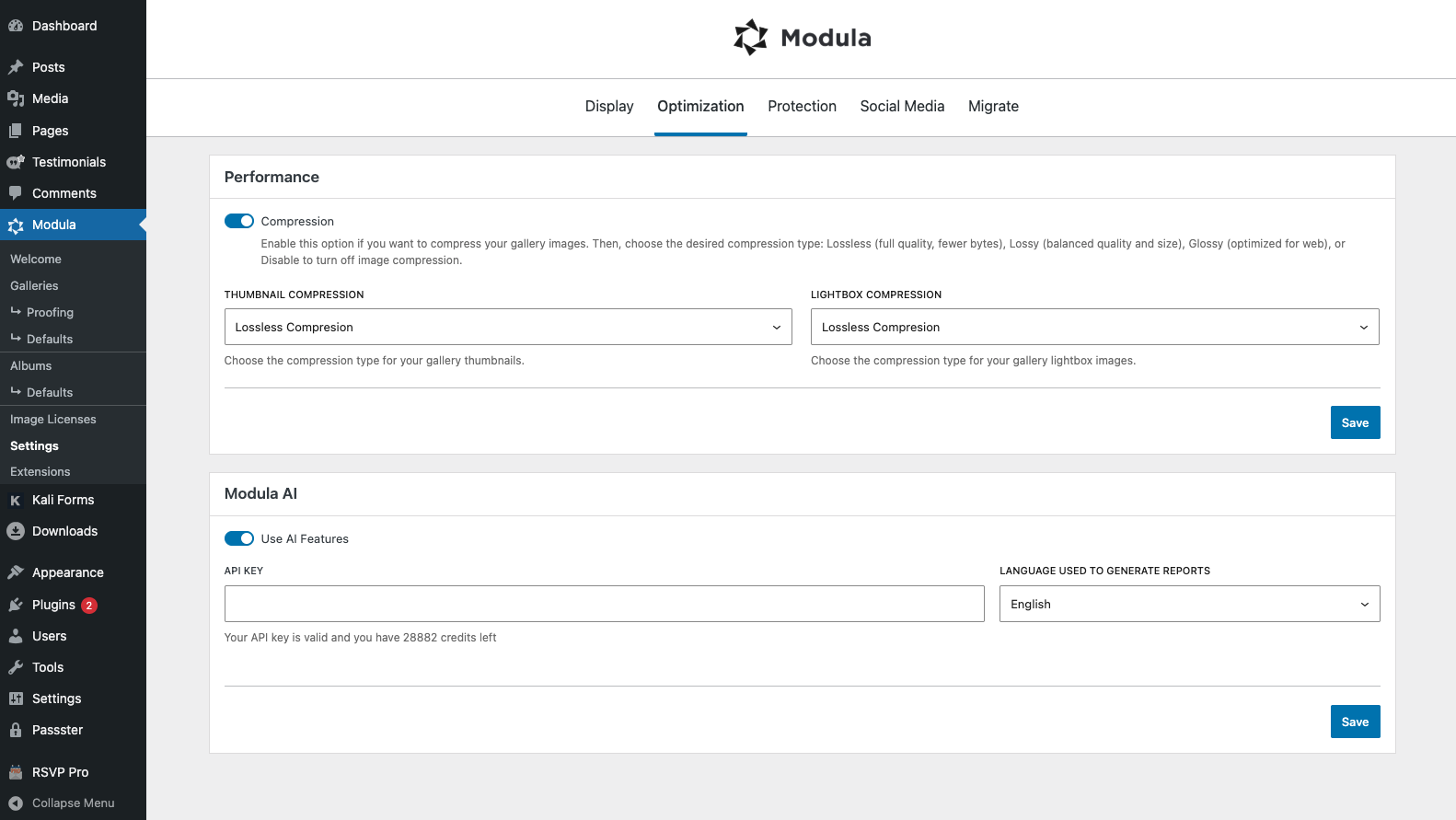1456x820 pixels.
Task: Open Media via its sidebar icon
Action: coord(16,98)
